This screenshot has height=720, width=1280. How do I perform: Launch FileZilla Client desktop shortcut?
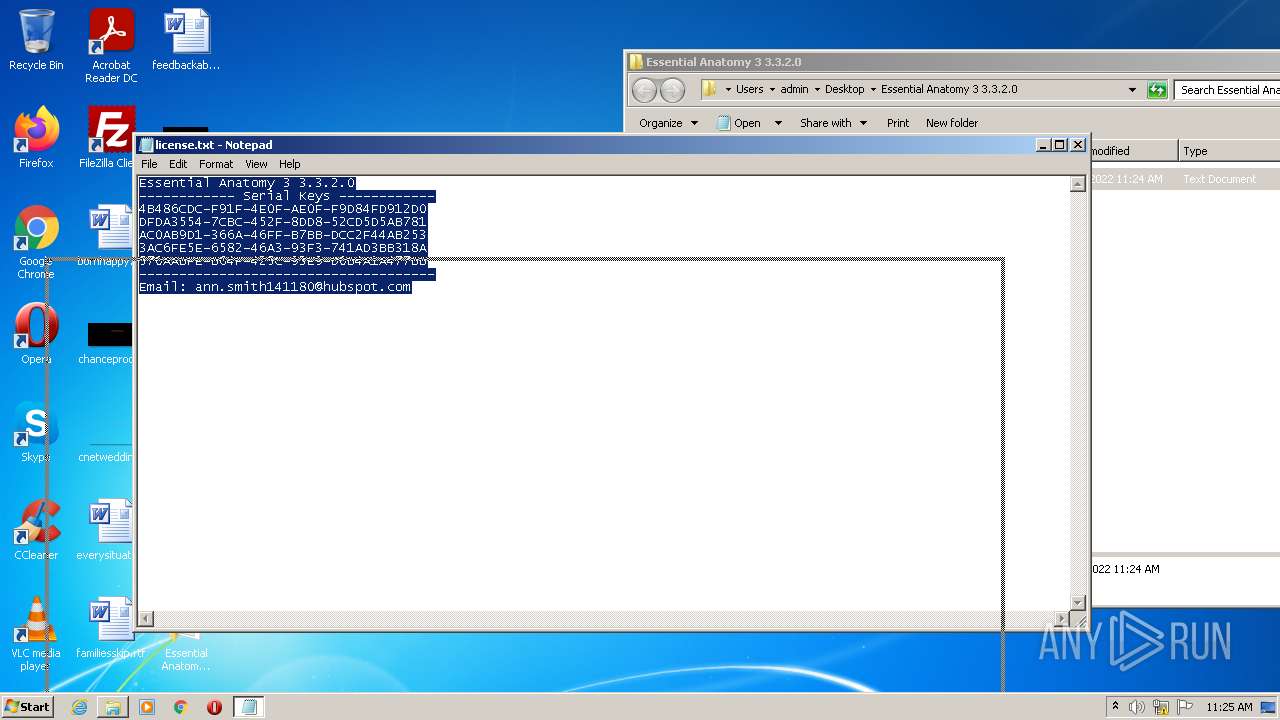click(108, 138)
